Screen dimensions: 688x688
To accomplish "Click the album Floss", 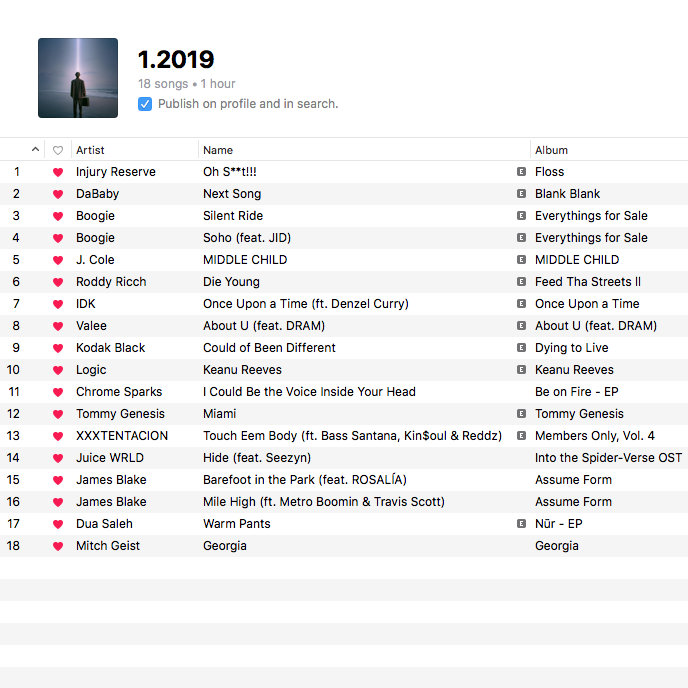I will (549, 172).
